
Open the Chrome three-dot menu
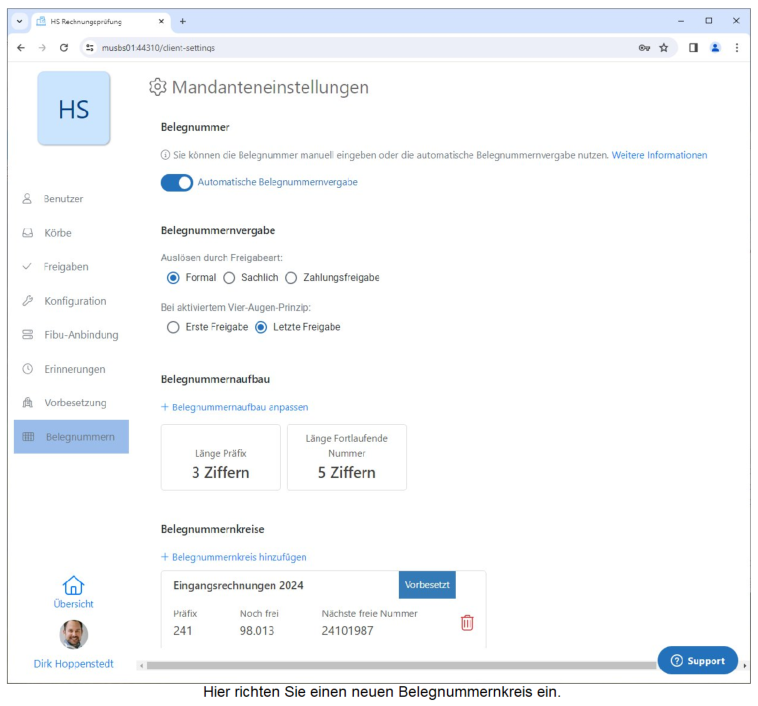coord(737,47)
